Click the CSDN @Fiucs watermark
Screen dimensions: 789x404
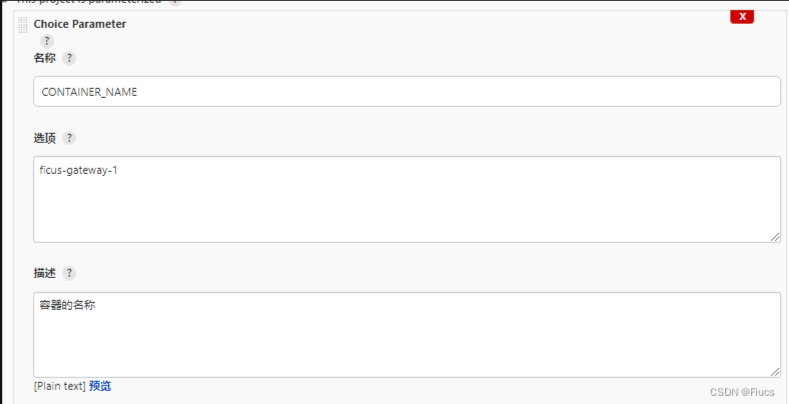point(743,393)
